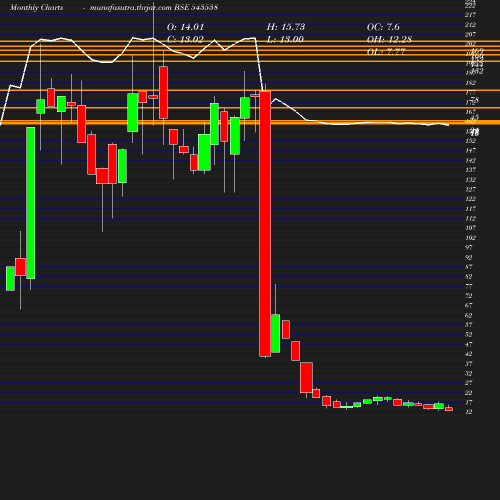Click the 52 price axis label

[469, 334]
